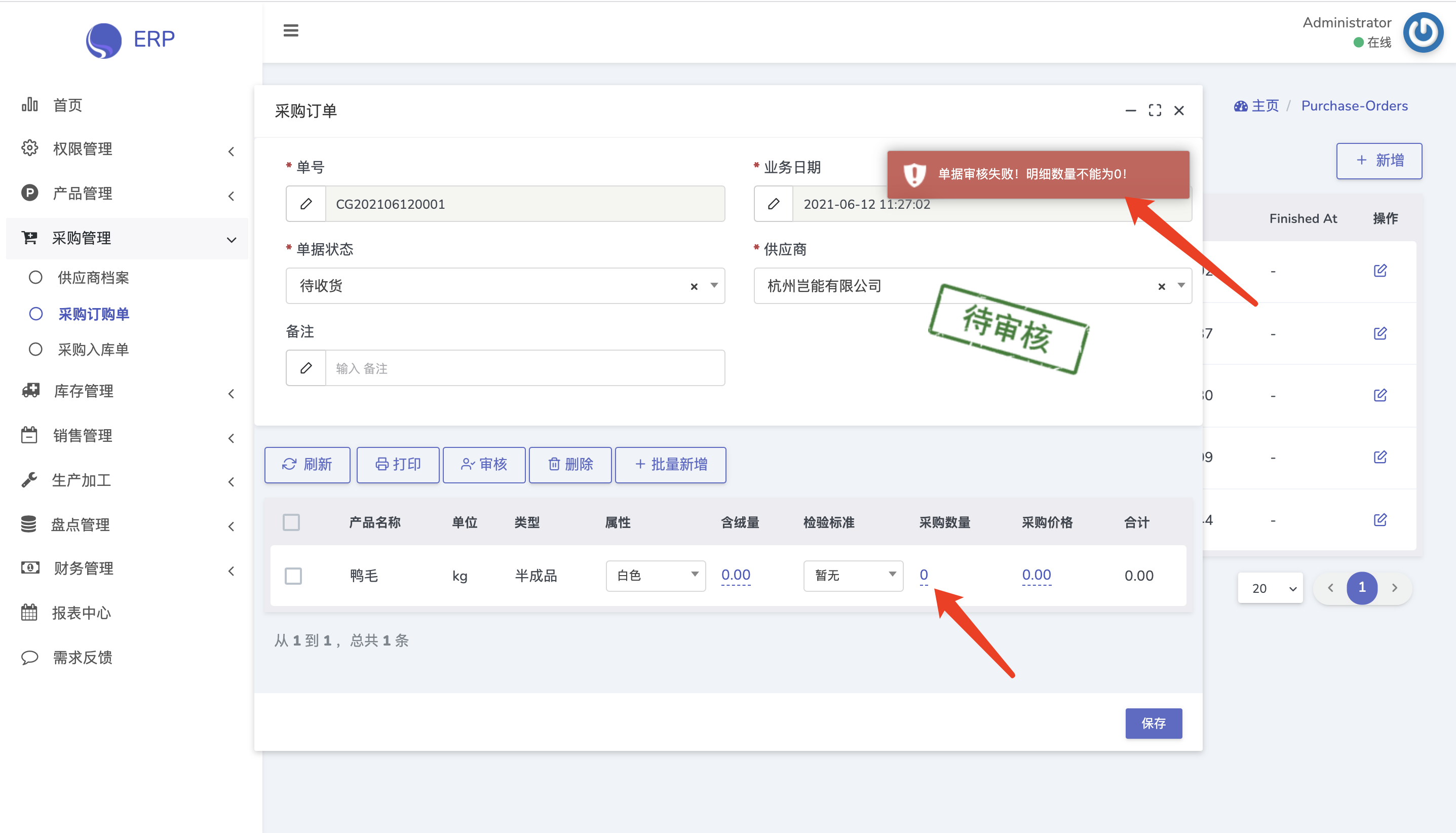The image size is (1456, 833).
Task: Click the 需求反馈 chat bubble icon
Action: pos(30,657)
